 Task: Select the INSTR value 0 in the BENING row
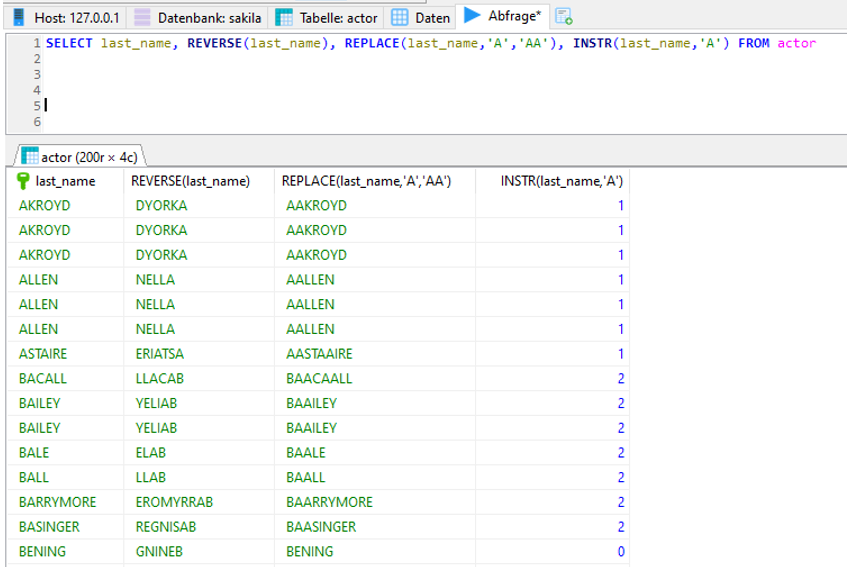tap(620, 552)
